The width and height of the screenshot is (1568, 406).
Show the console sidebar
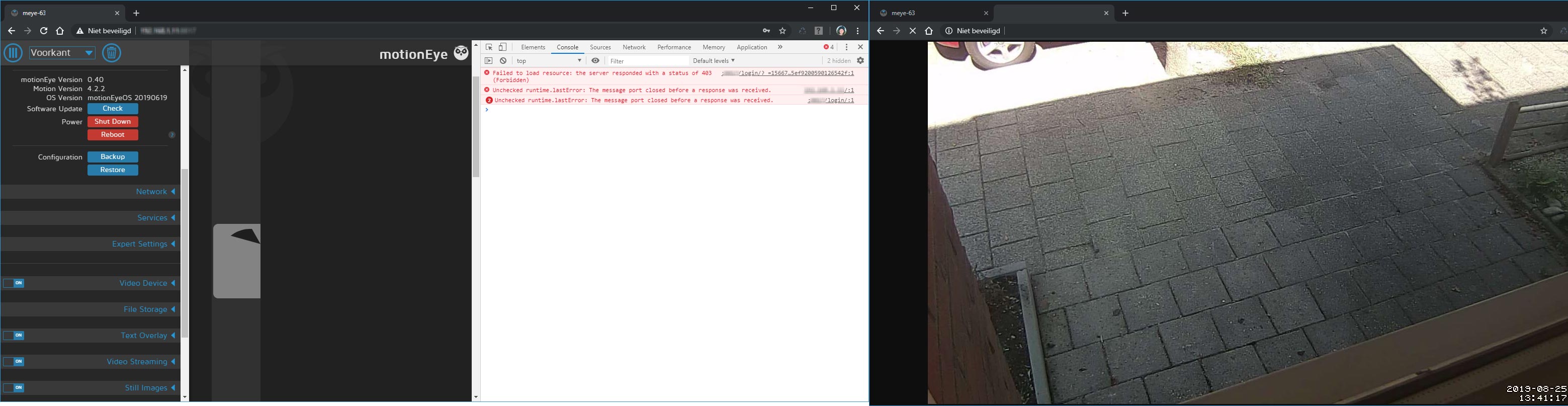pyautogui.click(x=488, y=61)
